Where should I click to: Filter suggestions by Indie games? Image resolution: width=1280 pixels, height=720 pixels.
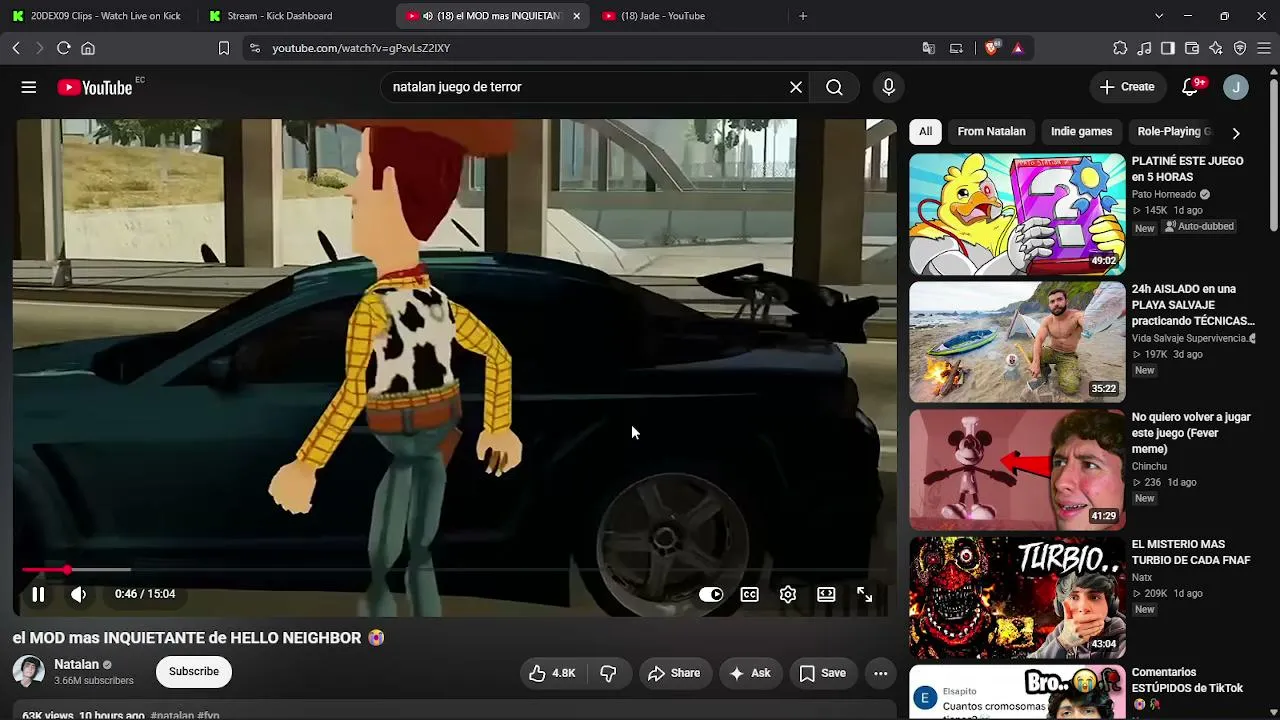[1081, 132]
